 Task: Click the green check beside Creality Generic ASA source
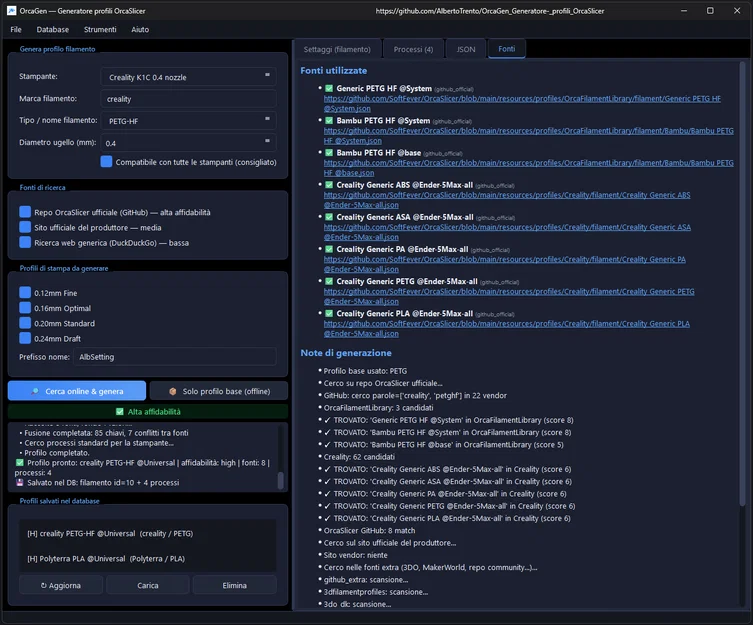(329, 217)
